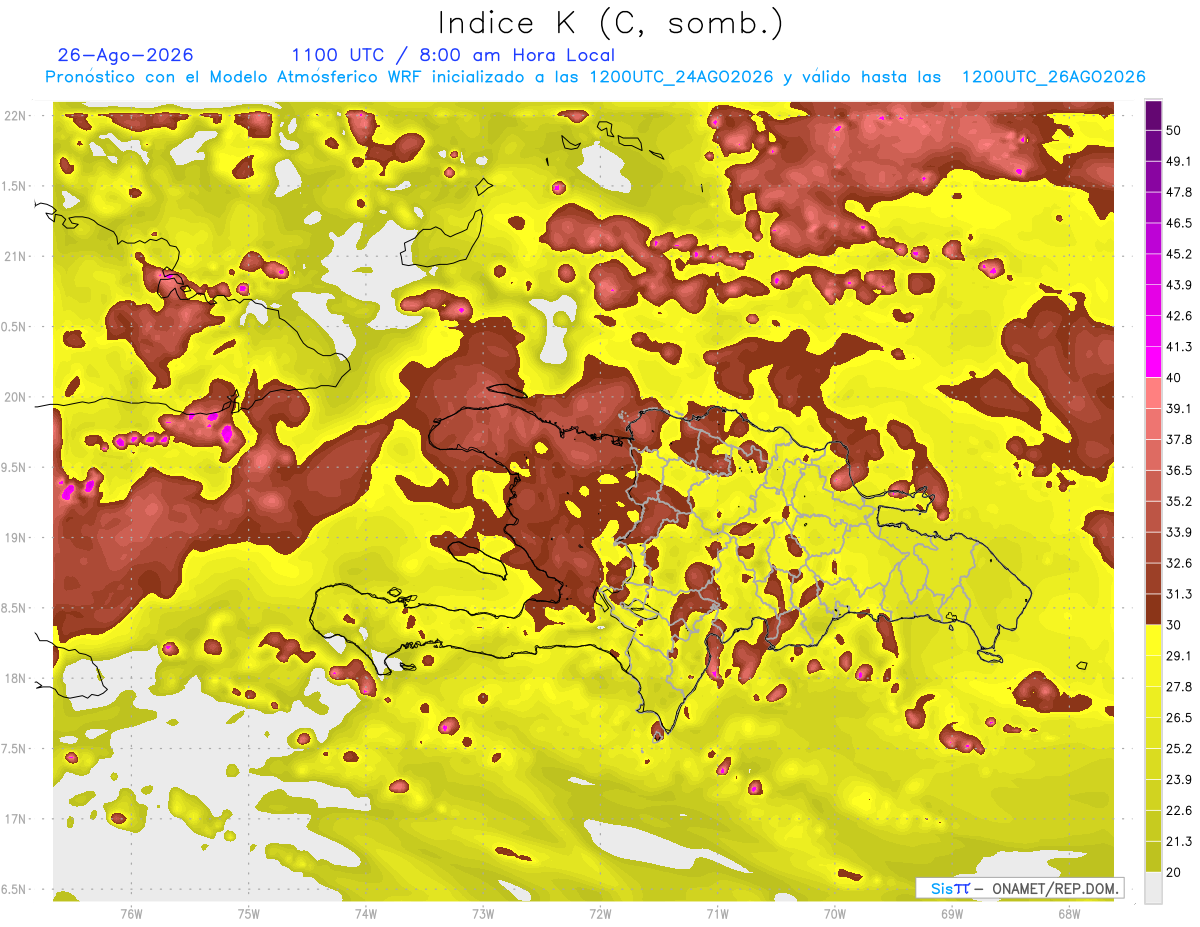Viewport: 1200px width, 927px height.
Task: Click the color scale value "40"
Action: (1174, 377)
